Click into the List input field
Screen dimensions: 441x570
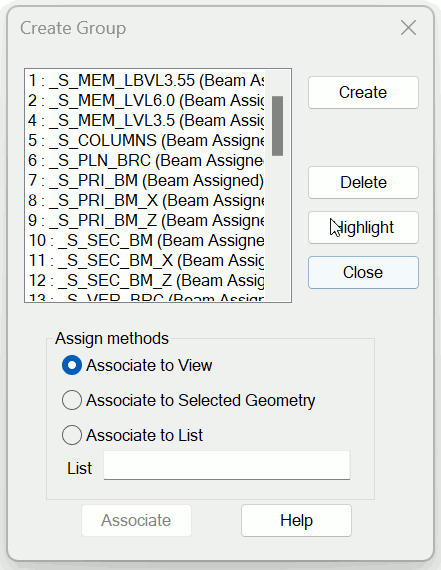point(227,465)
